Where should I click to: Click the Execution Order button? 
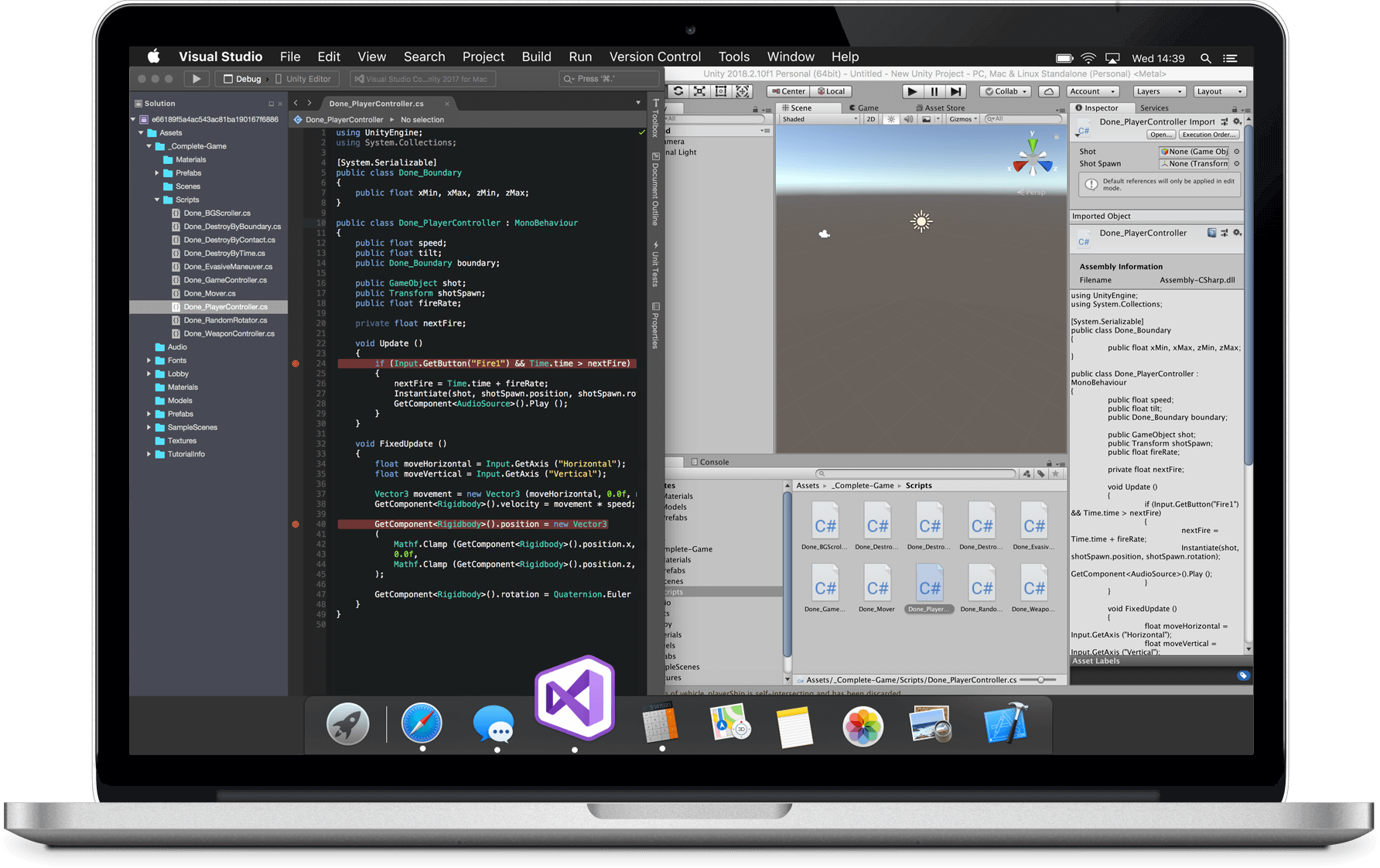point(1209,135)
